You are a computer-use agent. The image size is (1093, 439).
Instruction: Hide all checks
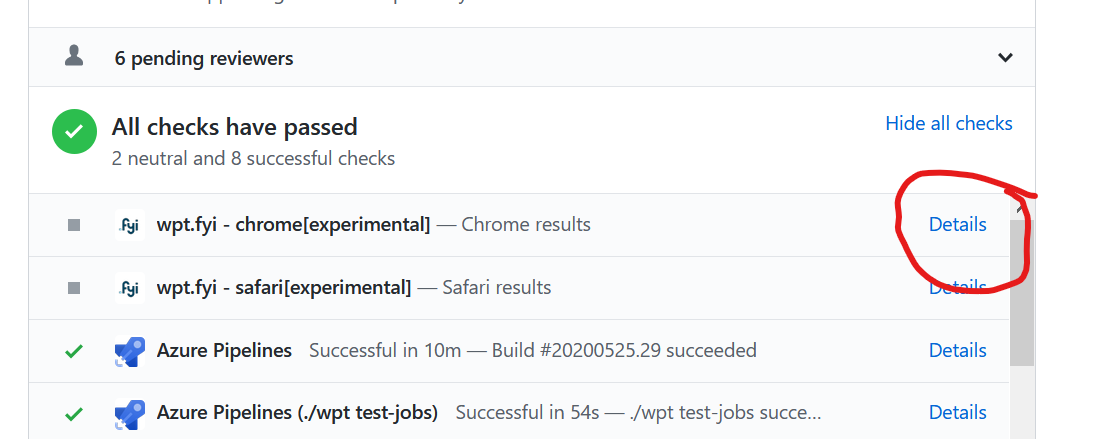point(948,123)
